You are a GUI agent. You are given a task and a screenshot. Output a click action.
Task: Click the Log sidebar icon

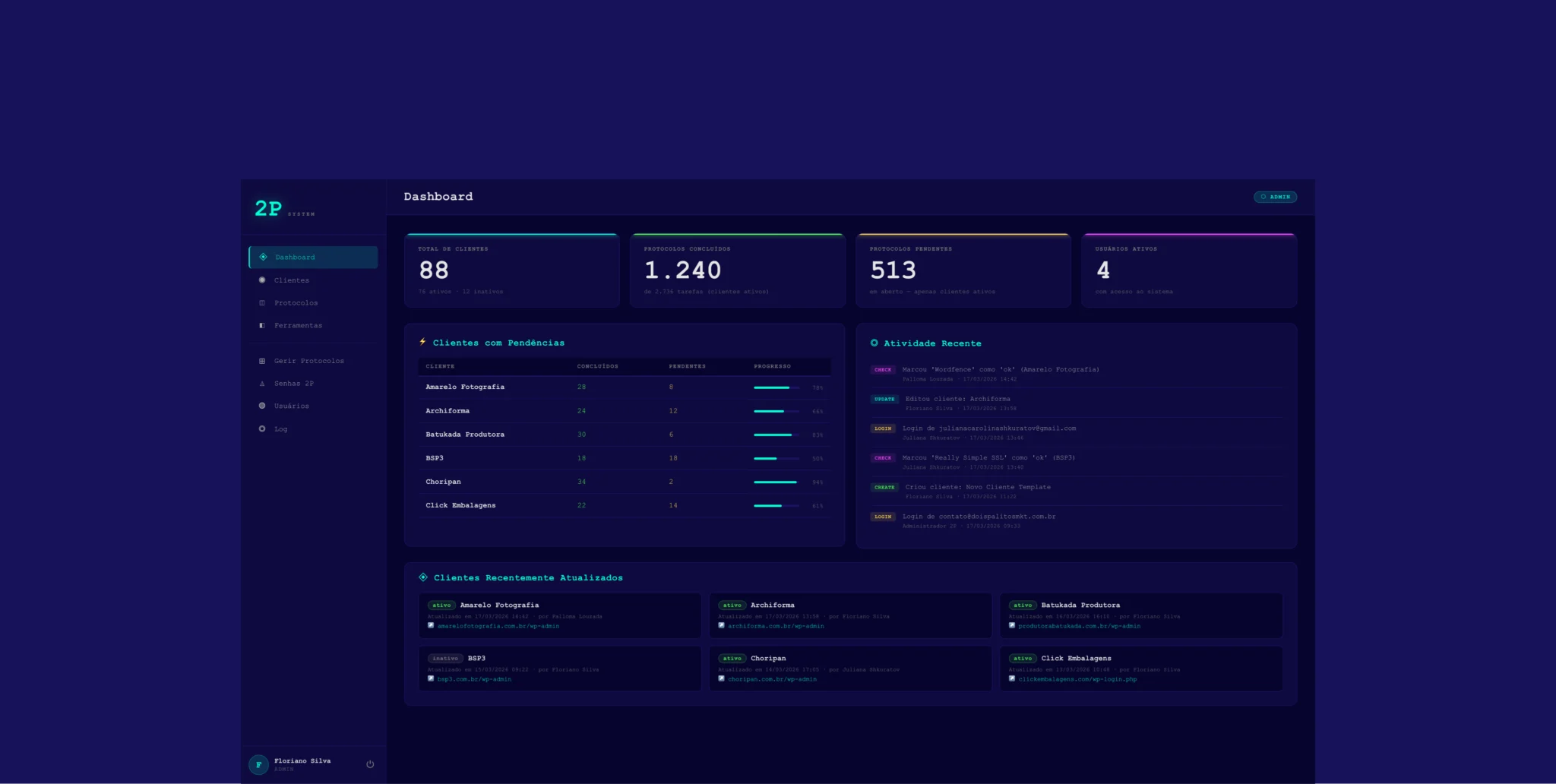(262, 428)
